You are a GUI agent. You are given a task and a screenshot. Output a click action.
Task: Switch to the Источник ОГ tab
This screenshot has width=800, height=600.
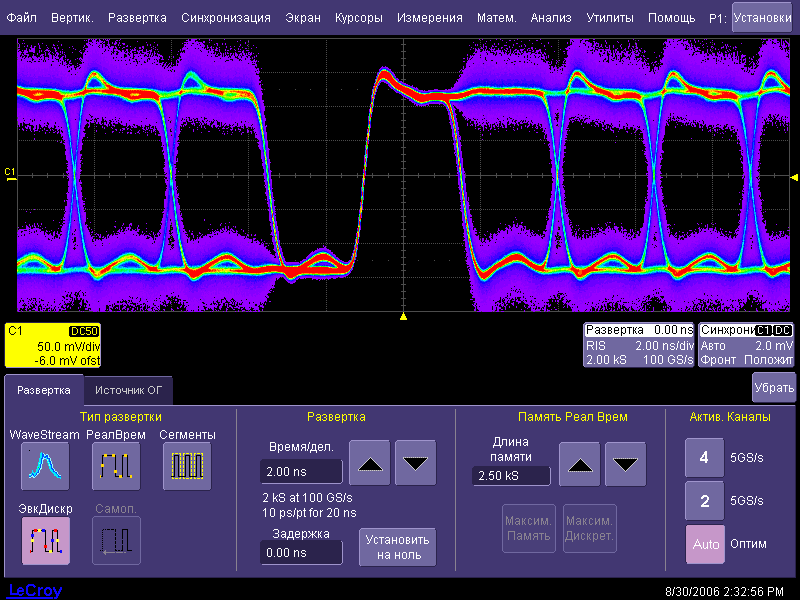[127, 391]
